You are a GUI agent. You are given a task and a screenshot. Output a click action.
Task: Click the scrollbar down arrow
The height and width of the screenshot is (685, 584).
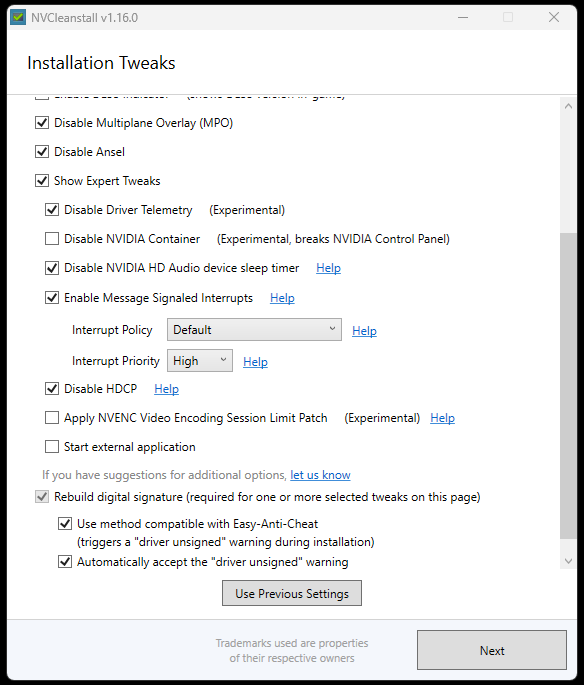click(568, 561)
